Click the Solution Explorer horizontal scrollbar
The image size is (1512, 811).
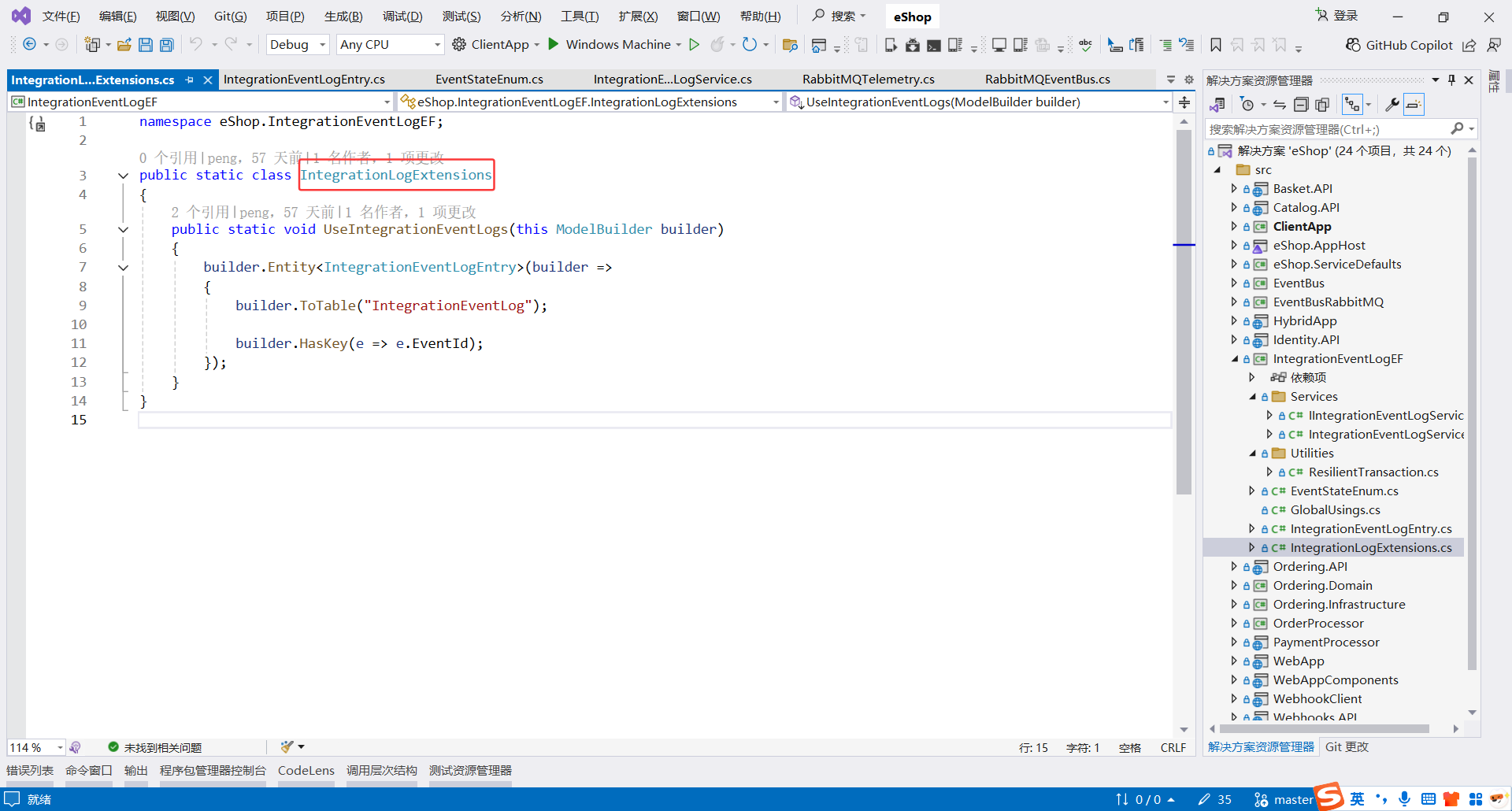click(1323, 729)
